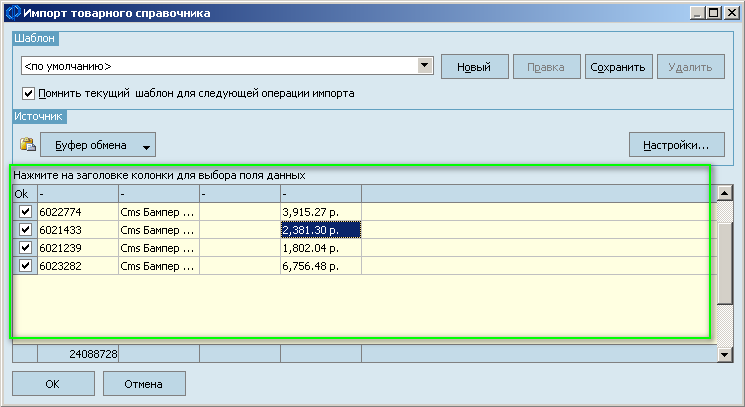Select price cell 1,802.04 р.
This screenshot has width=745, height=407.
(x=321, y=248)
